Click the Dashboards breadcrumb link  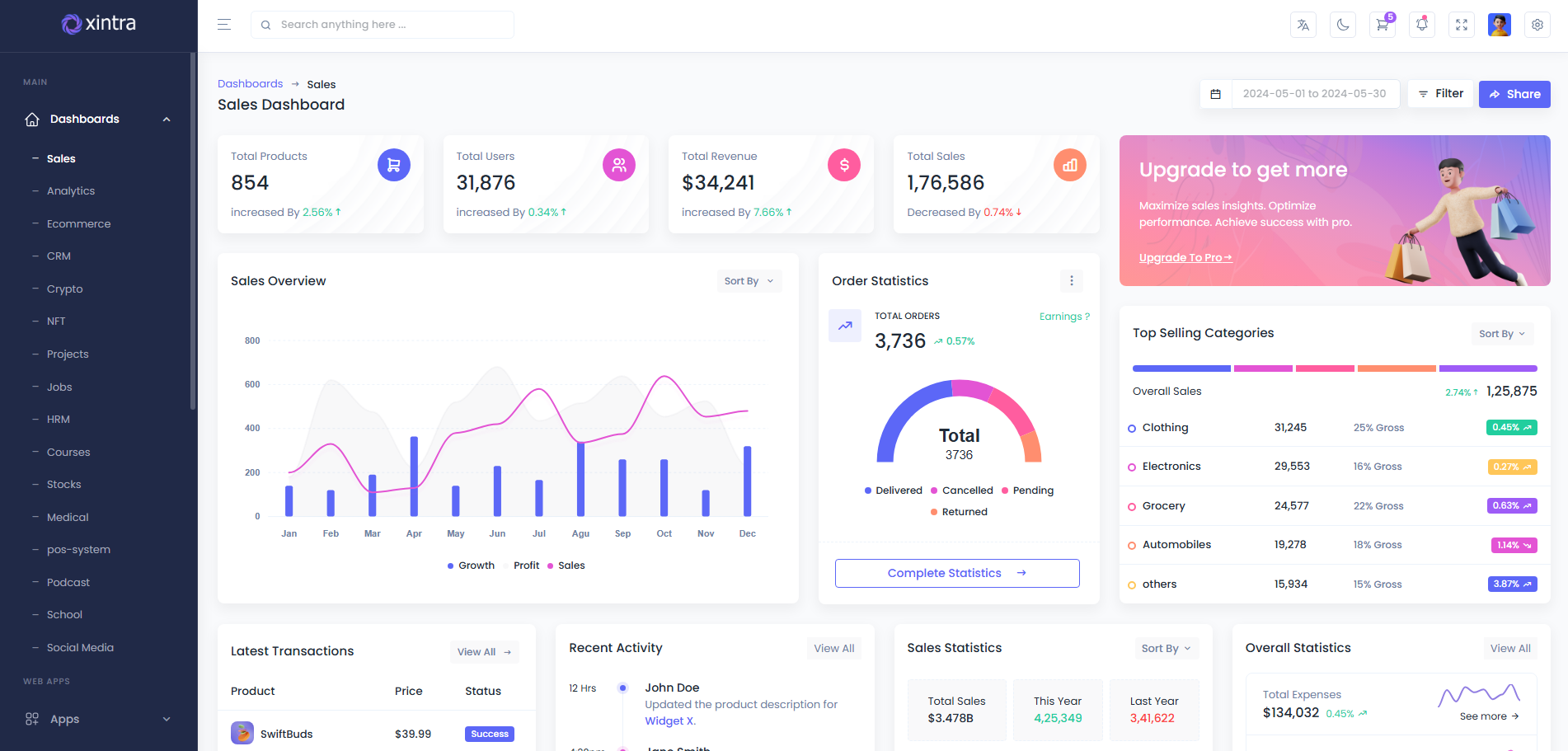pos(250,84)
